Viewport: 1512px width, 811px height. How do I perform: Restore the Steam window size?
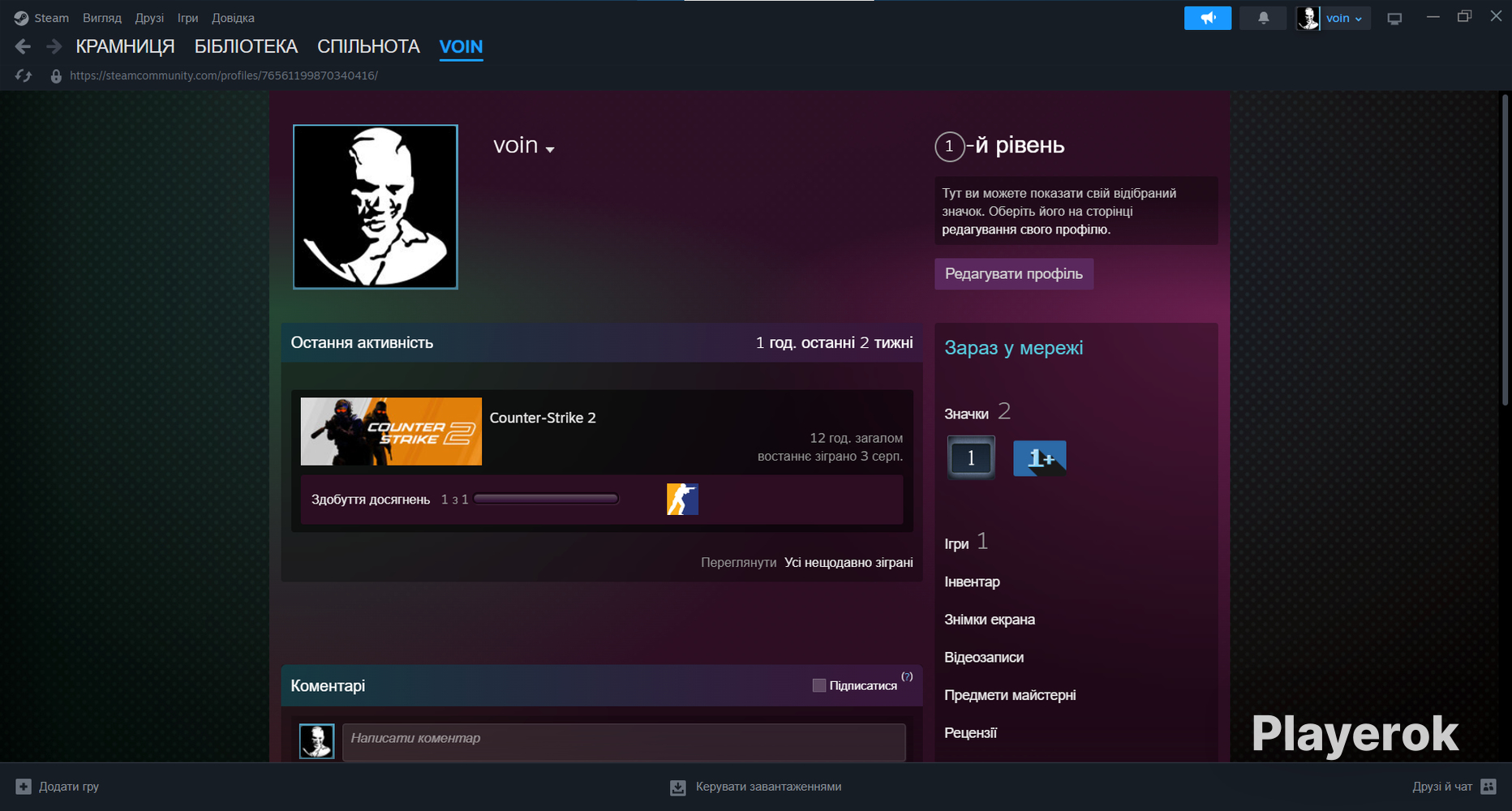(1464, 17)
